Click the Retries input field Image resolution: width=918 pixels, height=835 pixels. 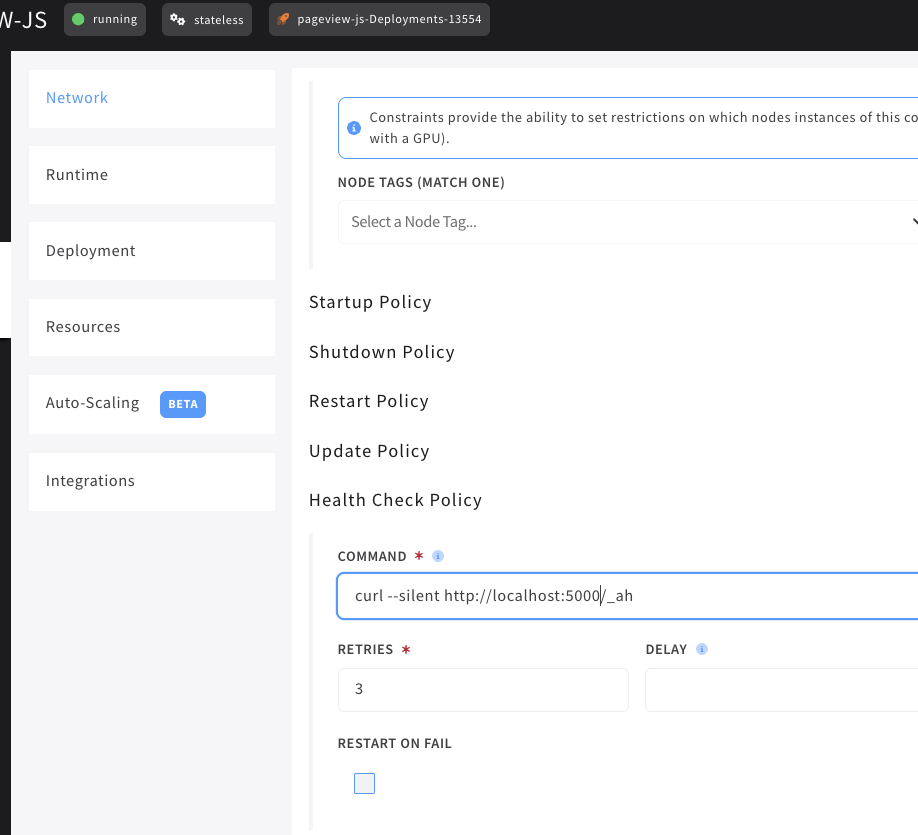[x=483, y=690]
